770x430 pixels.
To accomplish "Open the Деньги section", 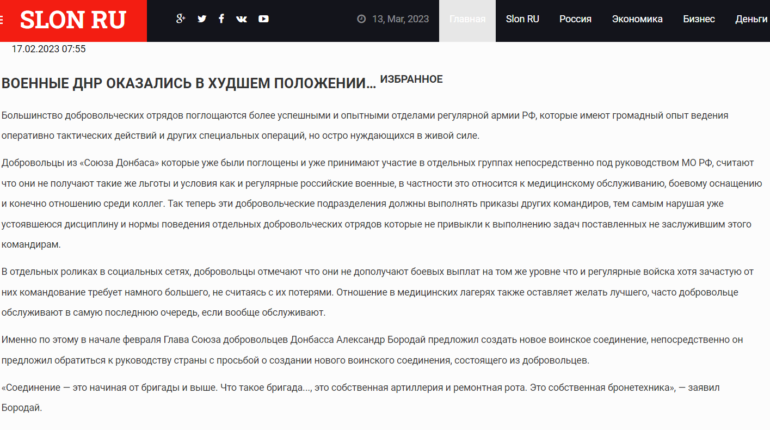I will (751, 19).
